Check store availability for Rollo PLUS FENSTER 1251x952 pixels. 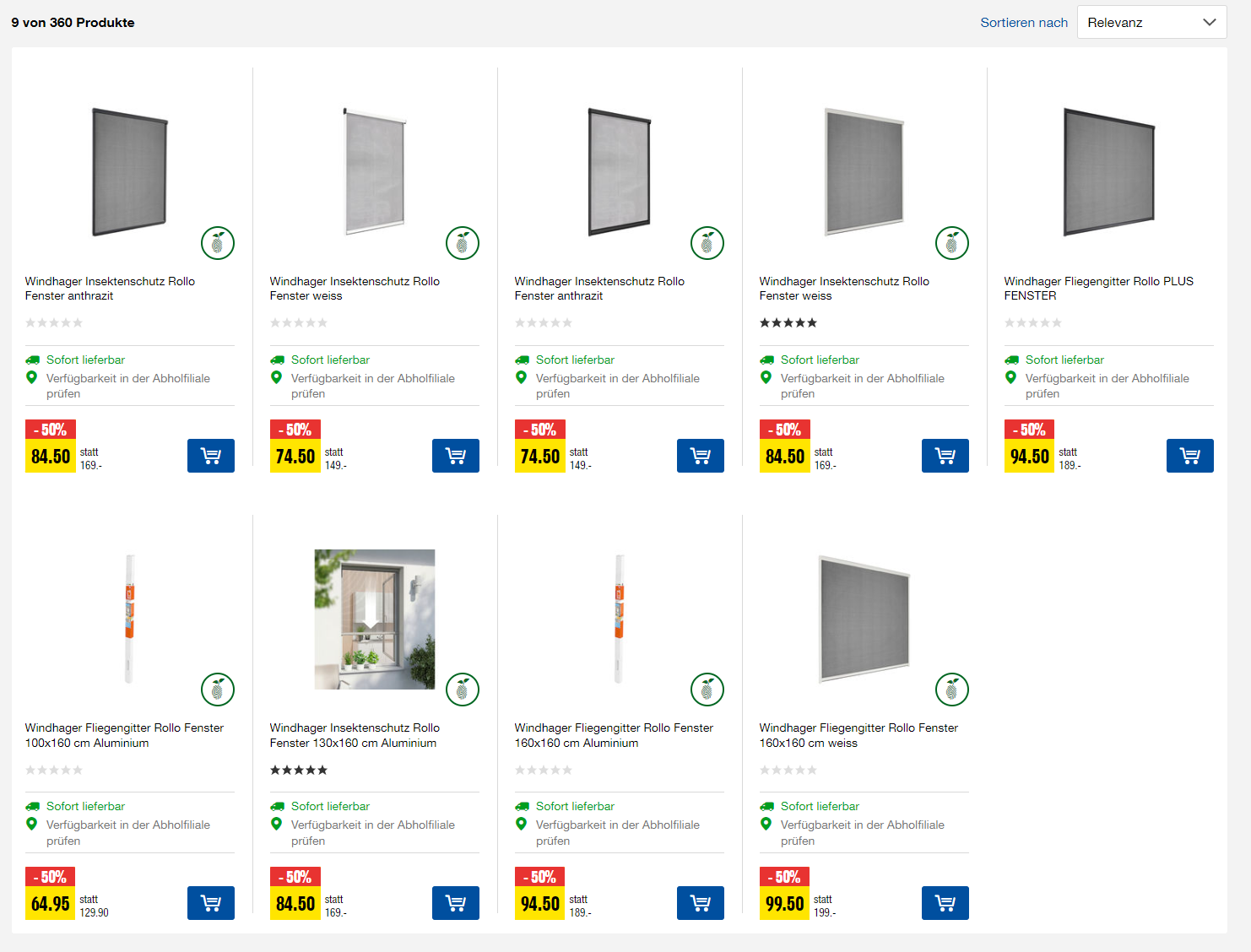(1107, 386)
